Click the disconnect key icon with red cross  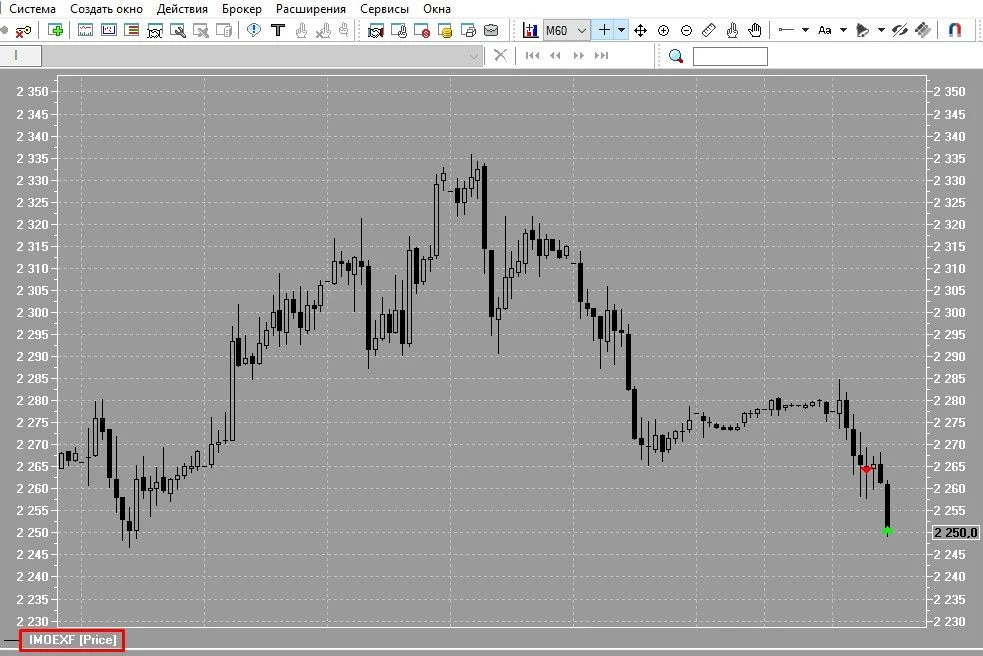coord(23,30)
